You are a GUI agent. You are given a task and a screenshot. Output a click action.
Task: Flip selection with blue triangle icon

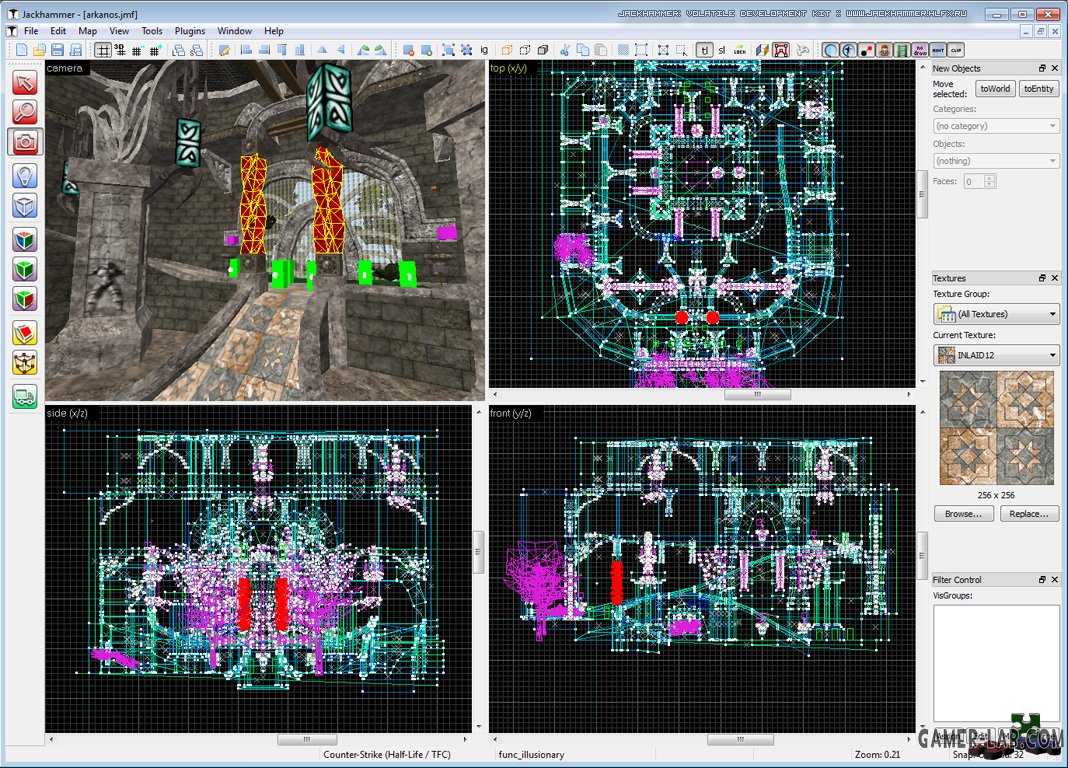(322, 50)
